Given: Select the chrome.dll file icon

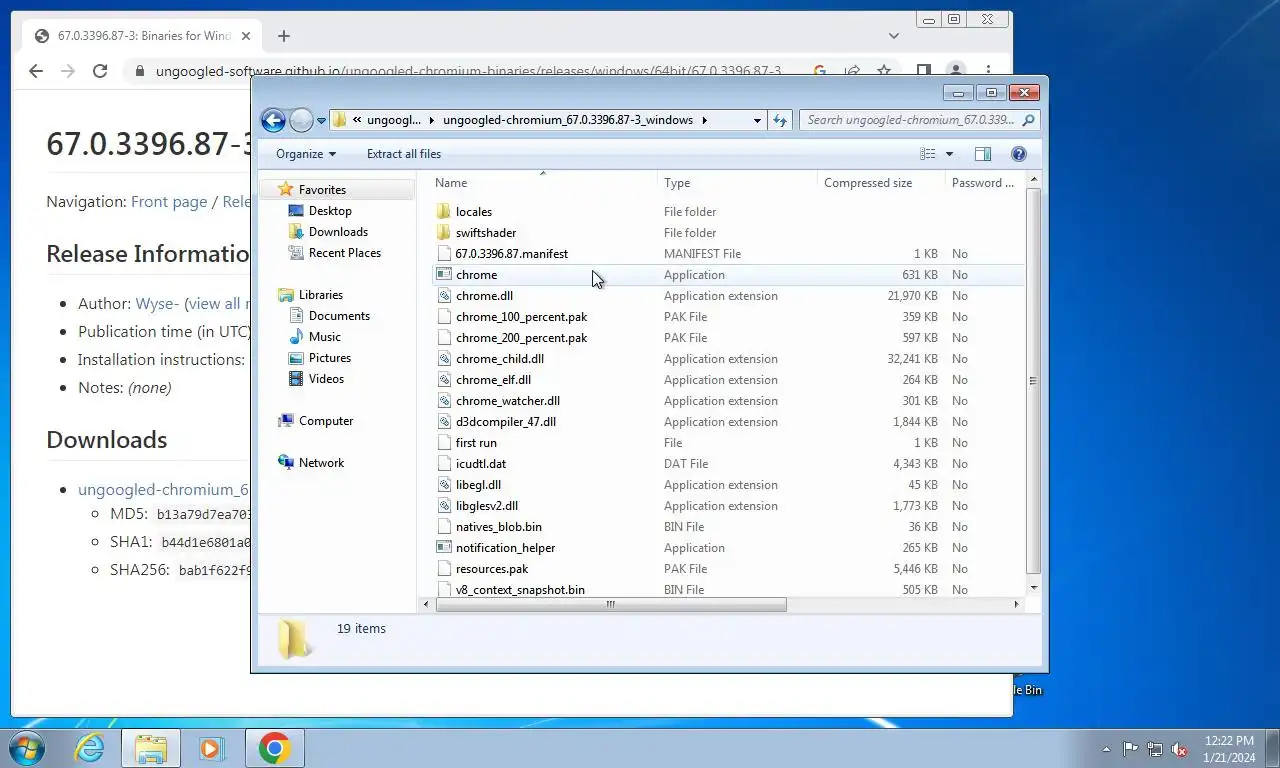Looking at the screenshot, I should 445,296.
